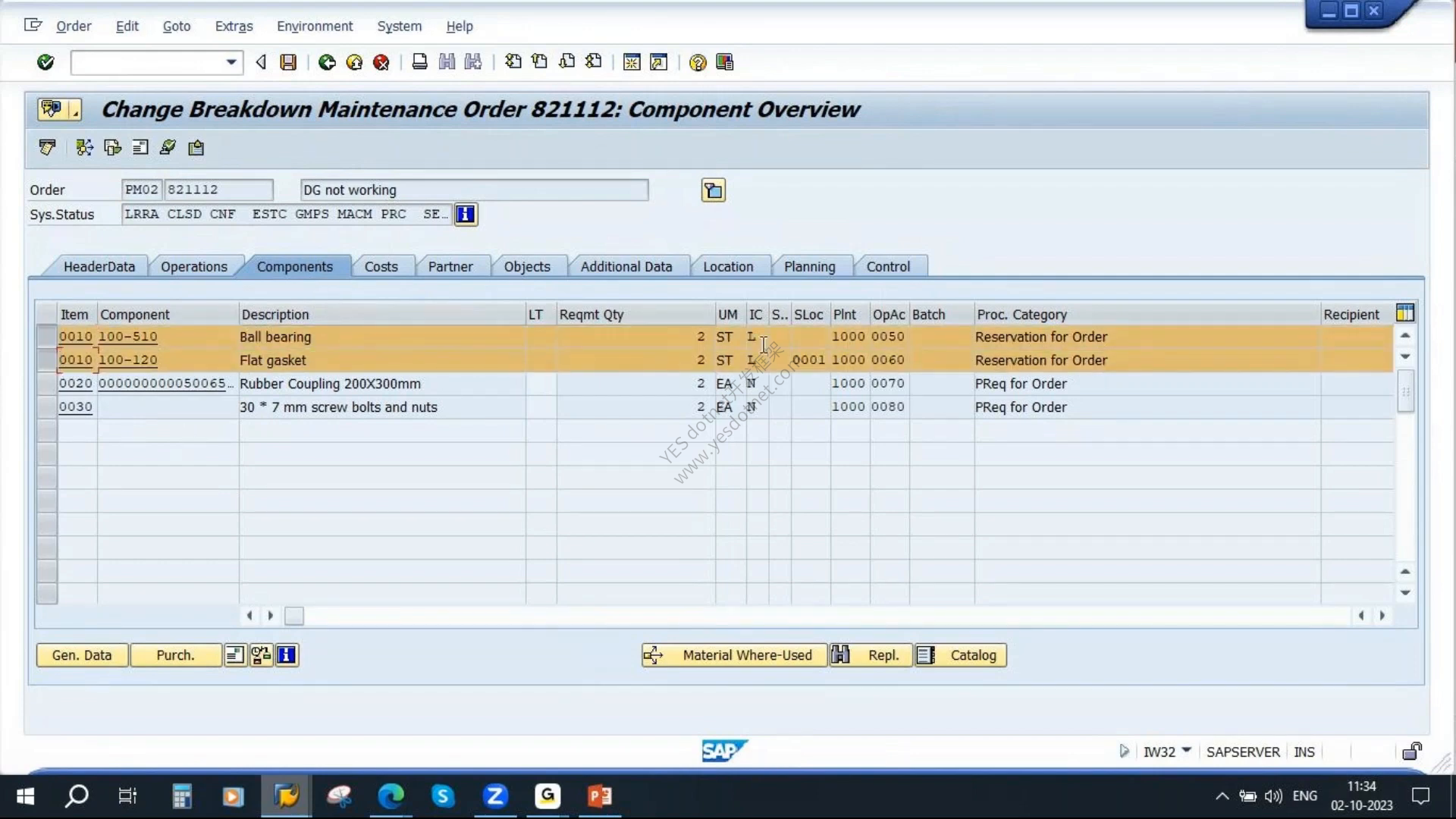Click the Next Page icon
Viewport: 1456px width, 819px height.
tap(567, 62)
